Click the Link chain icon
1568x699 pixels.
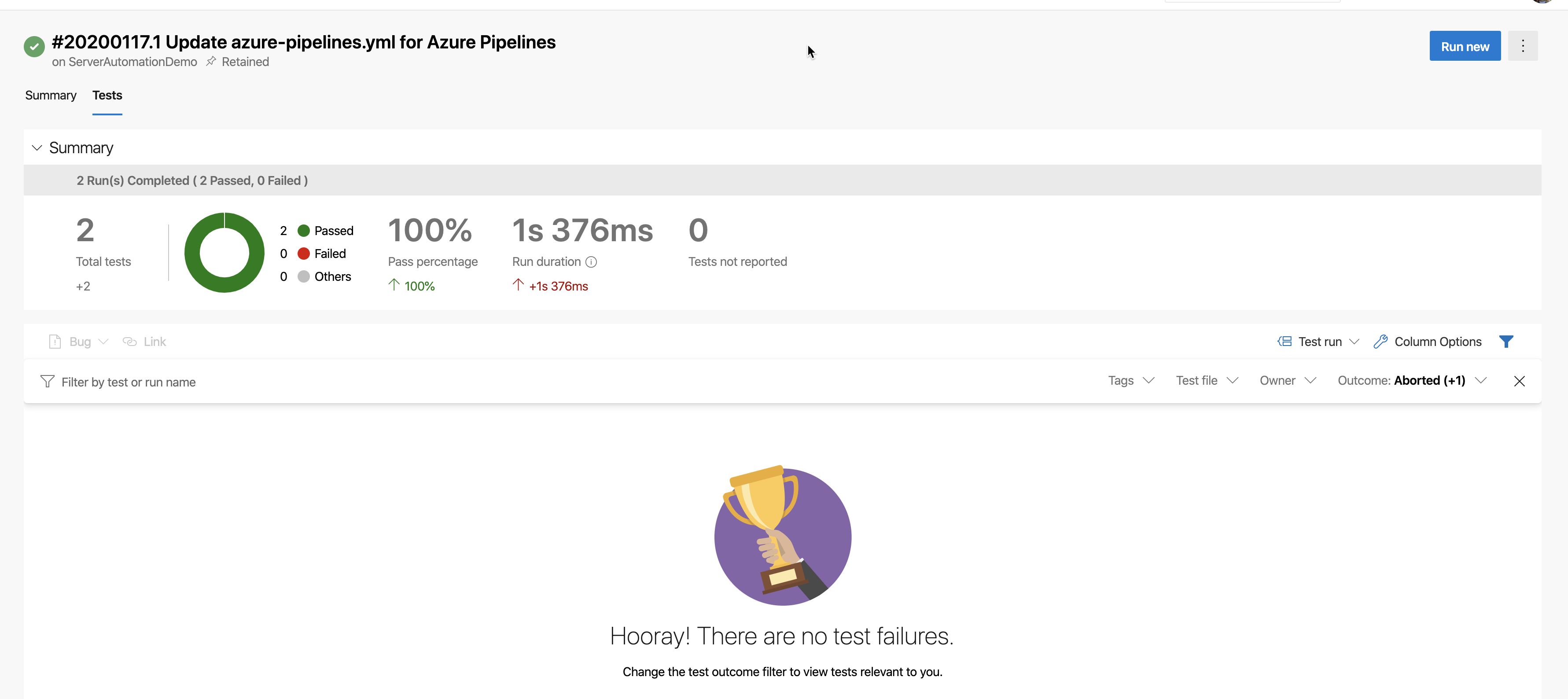point(130,342)
